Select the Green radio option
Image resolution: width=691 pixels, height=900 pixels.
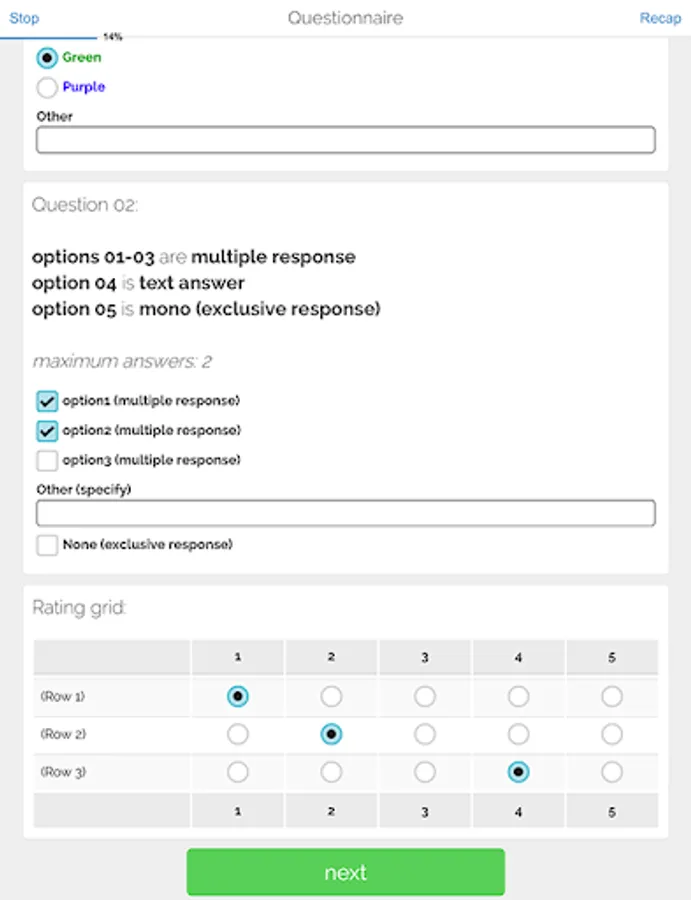click(x=47, y=58)
